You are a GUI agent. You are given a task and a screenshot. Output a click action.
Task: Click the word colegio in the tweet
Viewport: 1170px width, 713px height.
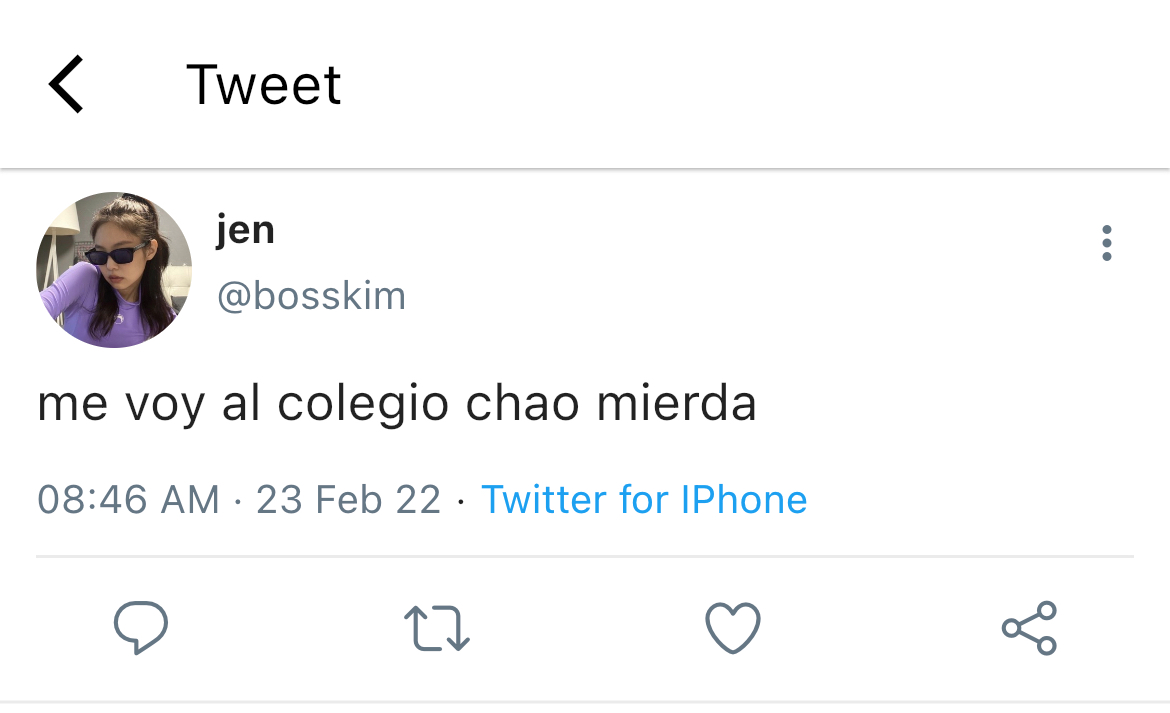coord(363,405)
